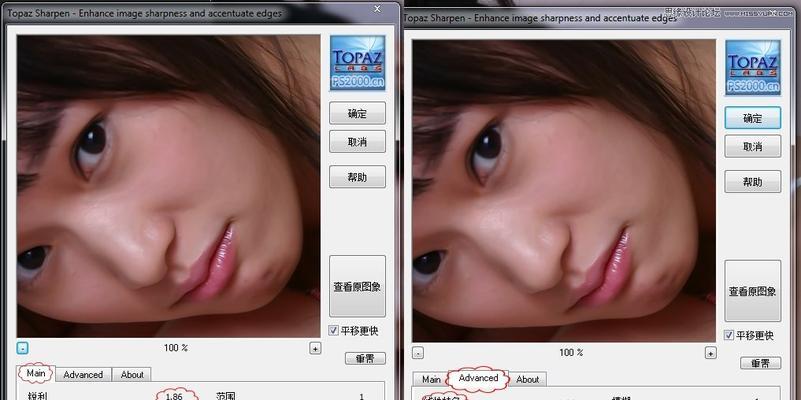The height and width of the screenshot is (400, 801).
Task: Click 查看原图象 in the left window
Action: coord(358,286)
